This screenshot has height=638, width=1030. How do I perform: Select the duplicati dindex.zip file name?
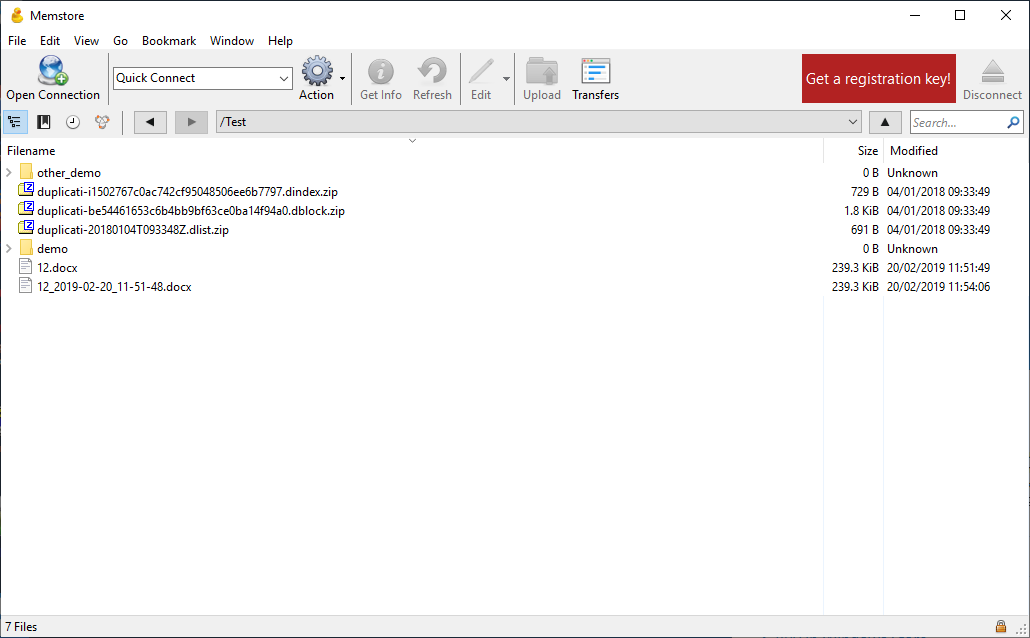click(187, 191)
